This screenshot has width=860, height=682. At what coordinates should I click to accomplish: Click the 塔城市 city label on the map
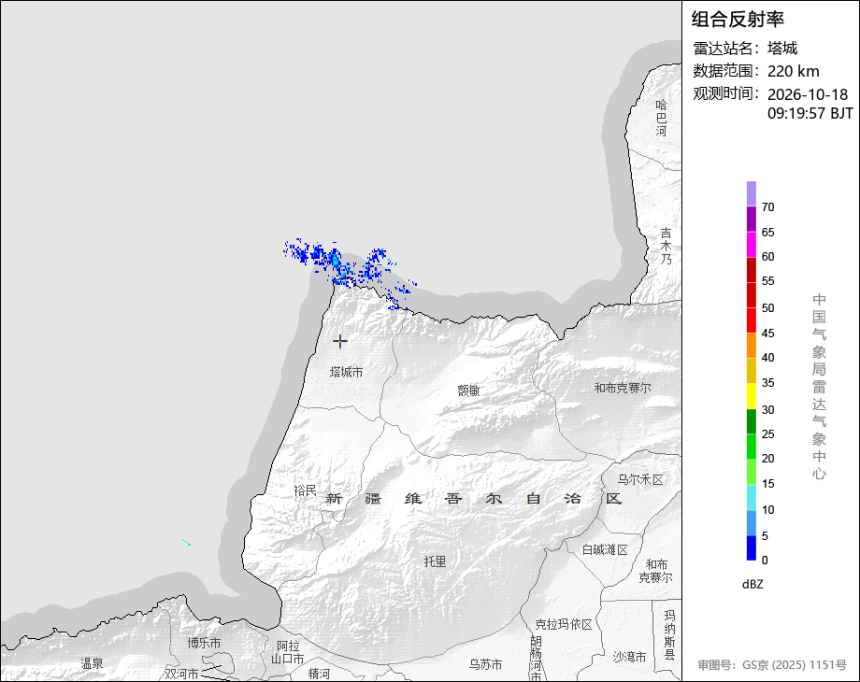click(x=346, y=373)
